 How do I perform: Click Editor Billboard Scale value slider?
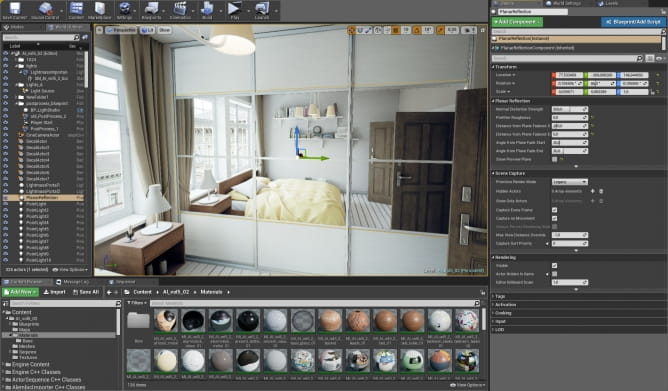[570, 282]
